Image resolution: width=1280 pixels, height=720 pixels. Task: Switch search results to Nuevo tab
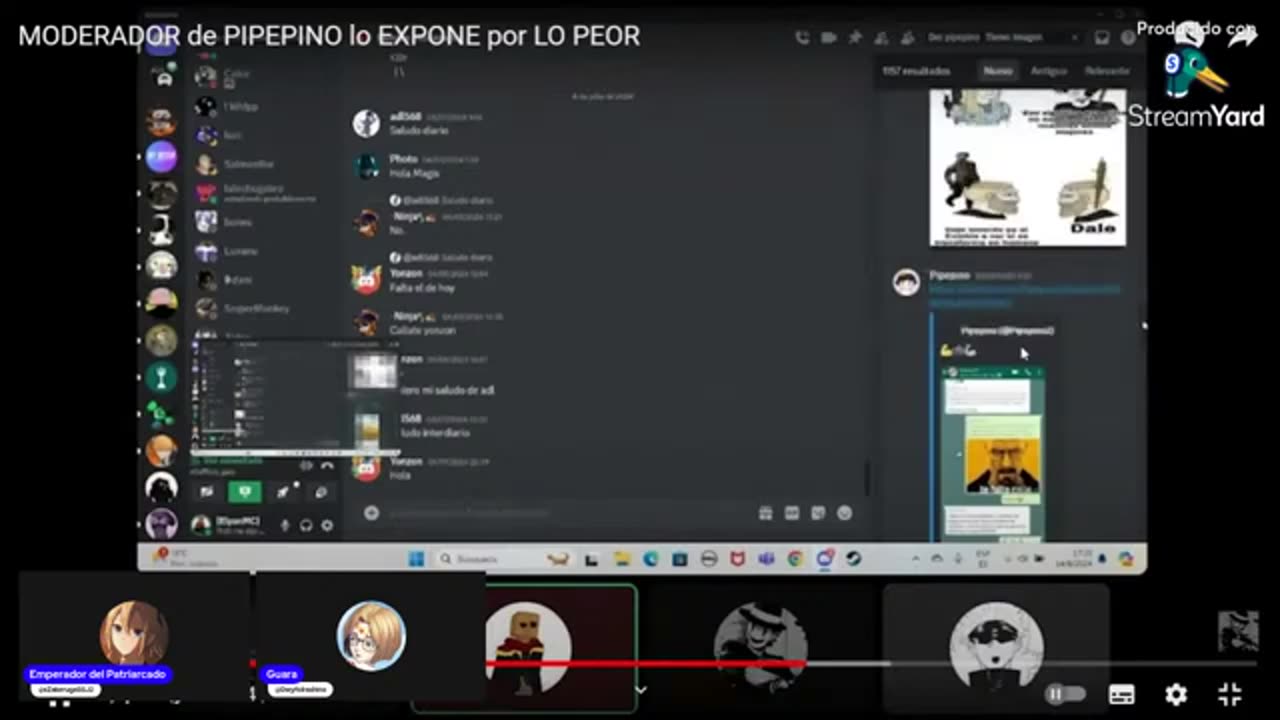coord(997,71)
